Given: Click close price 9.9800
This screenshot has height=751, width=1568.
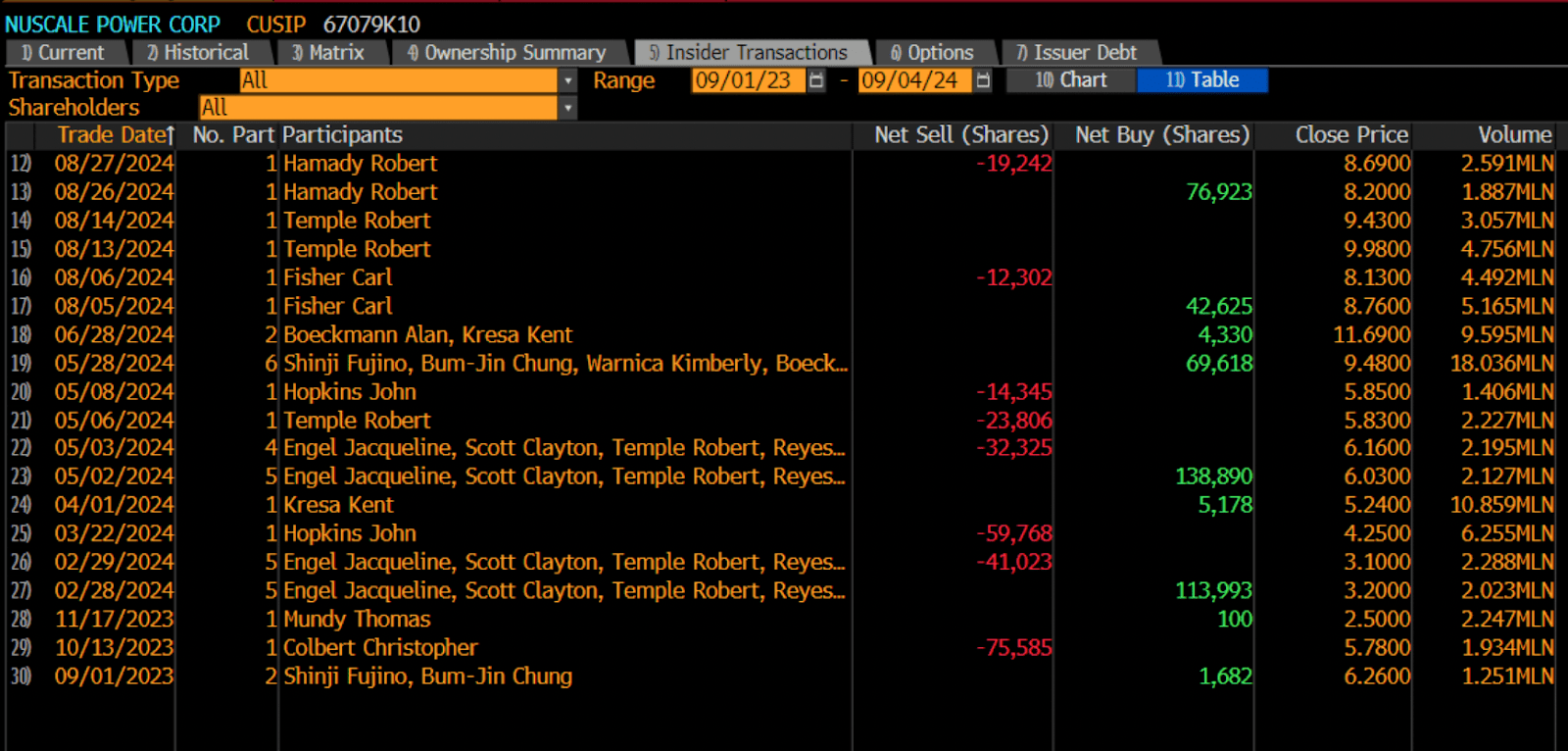Looking at the screenshot, I should point(1377,249).
